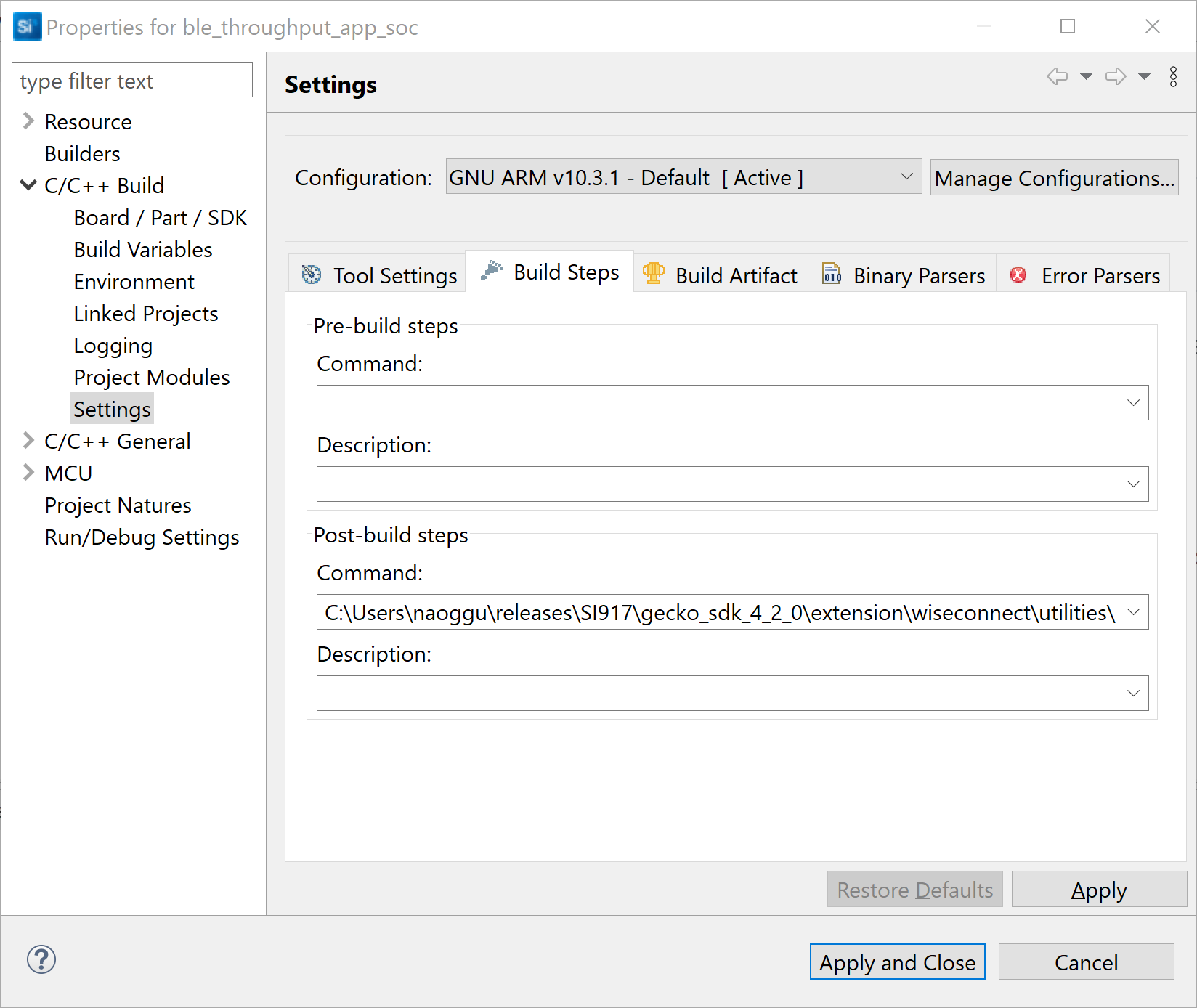Click the Error Parsers red icon
This screenshot has height=1008, width=1197.
coord(1018,275)
